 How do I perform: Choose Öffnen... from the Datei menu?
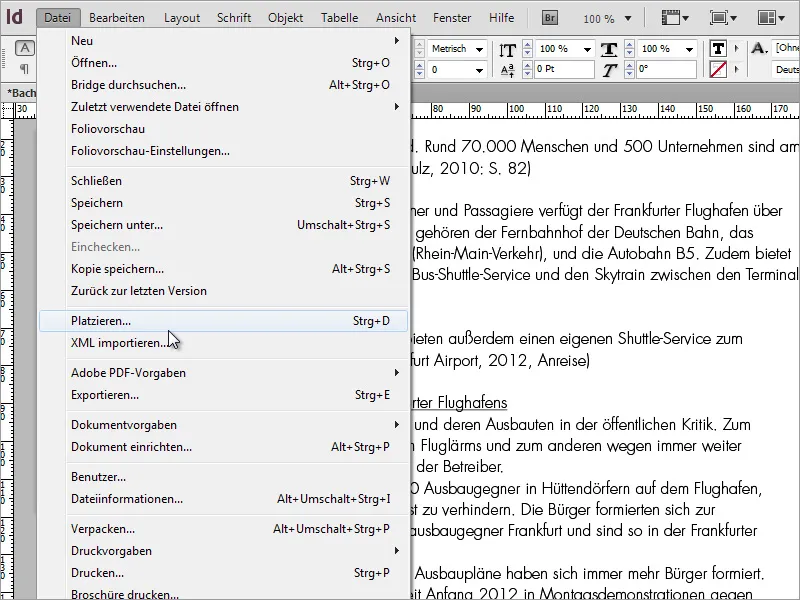click(x=223, y=63)
